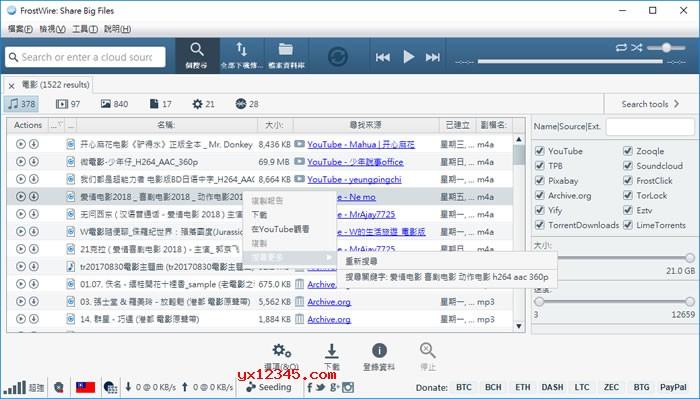Close the 電影 search results tab
This screenshot has width=700, height=399.
coord(12,86)
